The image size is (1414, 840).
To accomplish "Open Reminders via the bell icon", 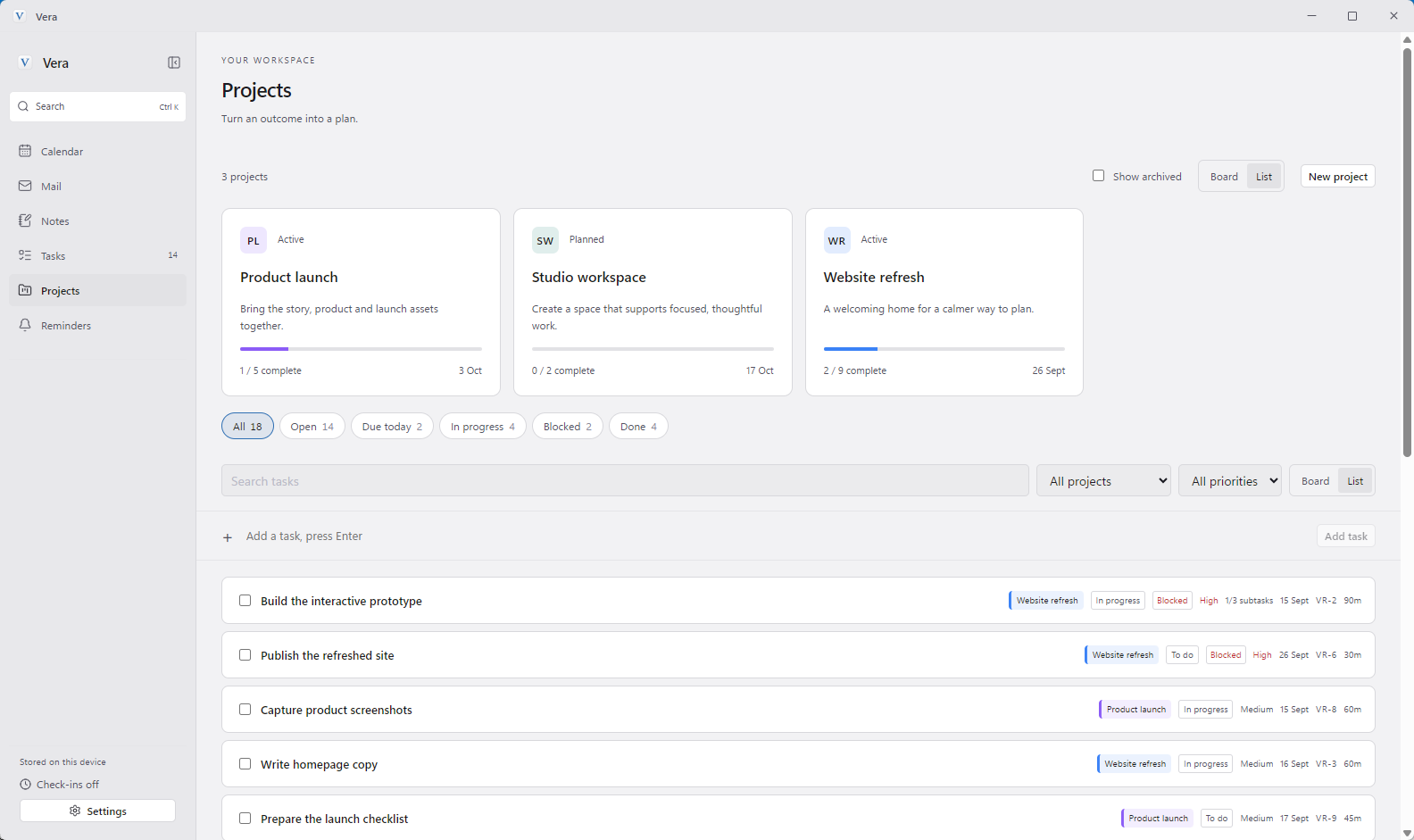I will (25, 325).
